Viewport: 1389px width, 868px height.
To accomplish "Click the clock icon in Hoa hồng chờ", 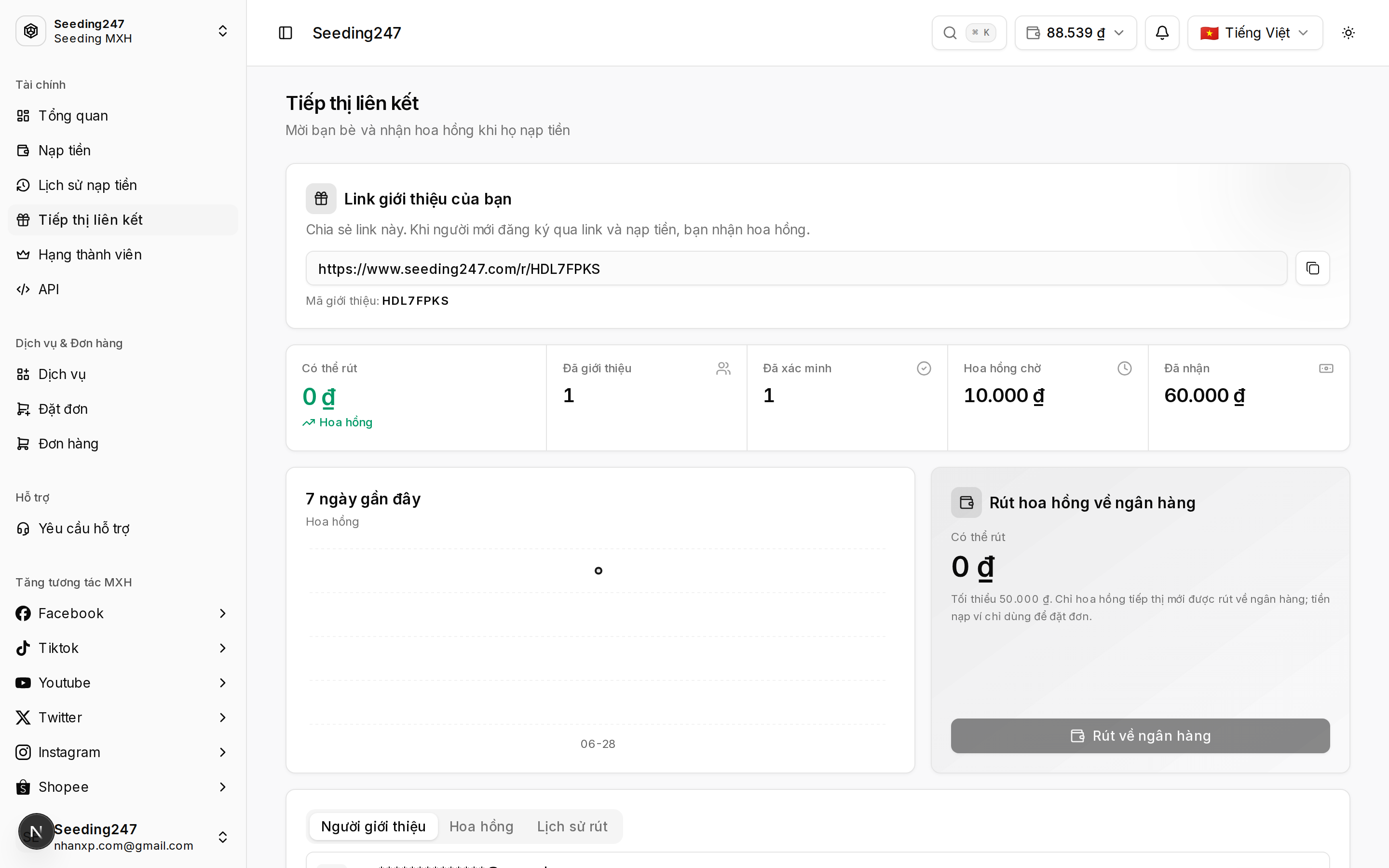I will pyautogui.click(x=1124, y=368).
